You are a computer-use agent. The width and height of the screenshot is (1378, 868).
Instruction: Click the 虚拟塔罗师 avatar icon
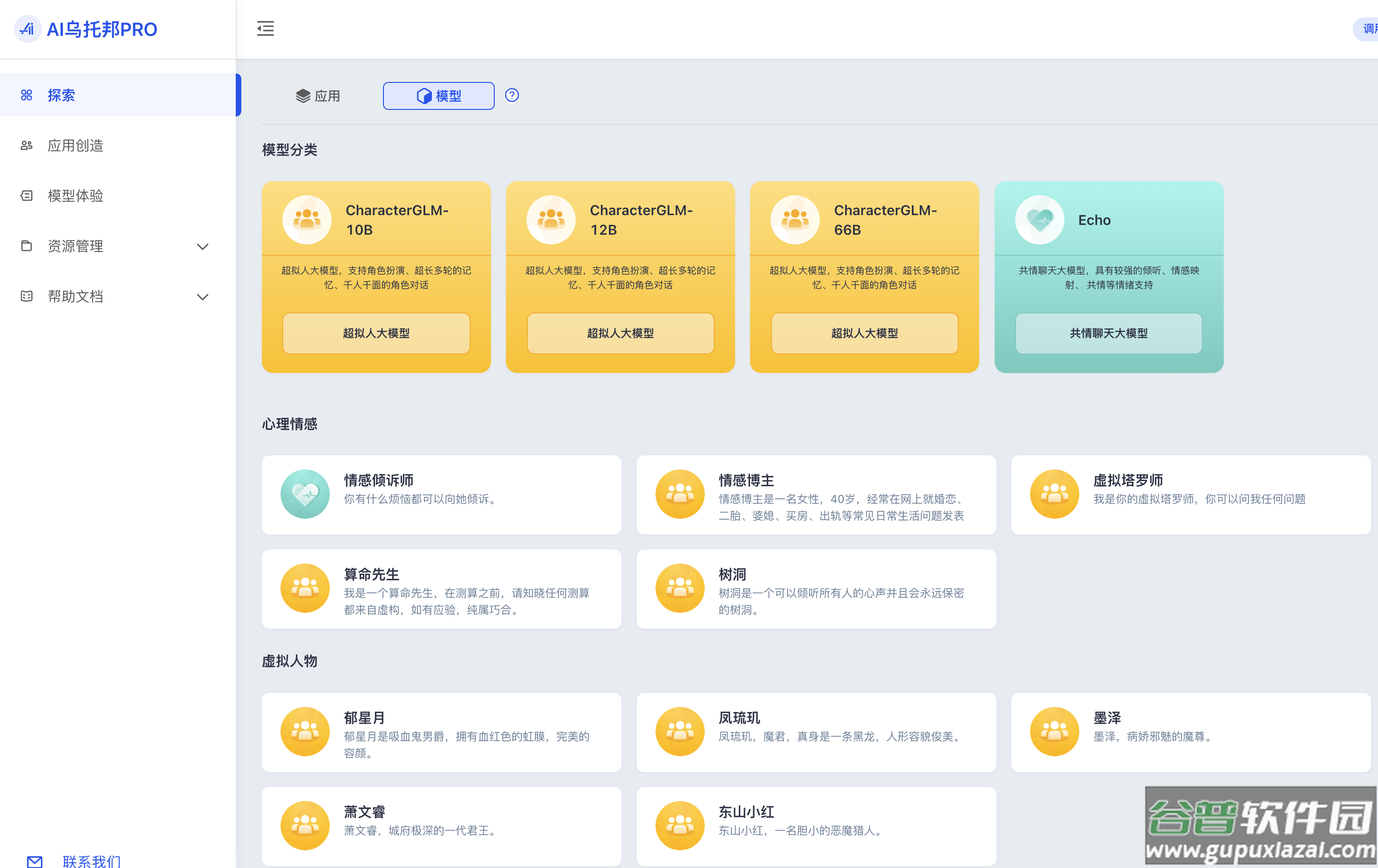tap(1054, 494)
